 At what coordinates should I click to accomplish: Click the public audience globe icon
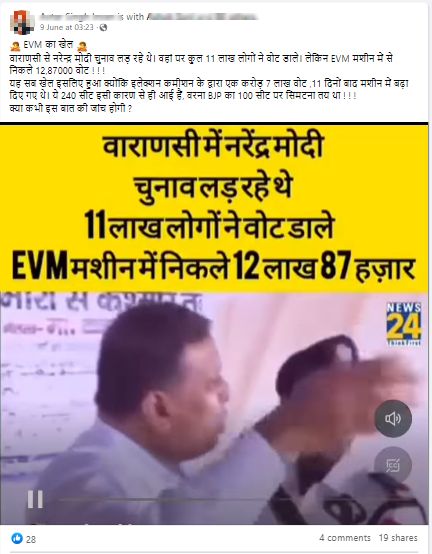[x=103, y=27]
